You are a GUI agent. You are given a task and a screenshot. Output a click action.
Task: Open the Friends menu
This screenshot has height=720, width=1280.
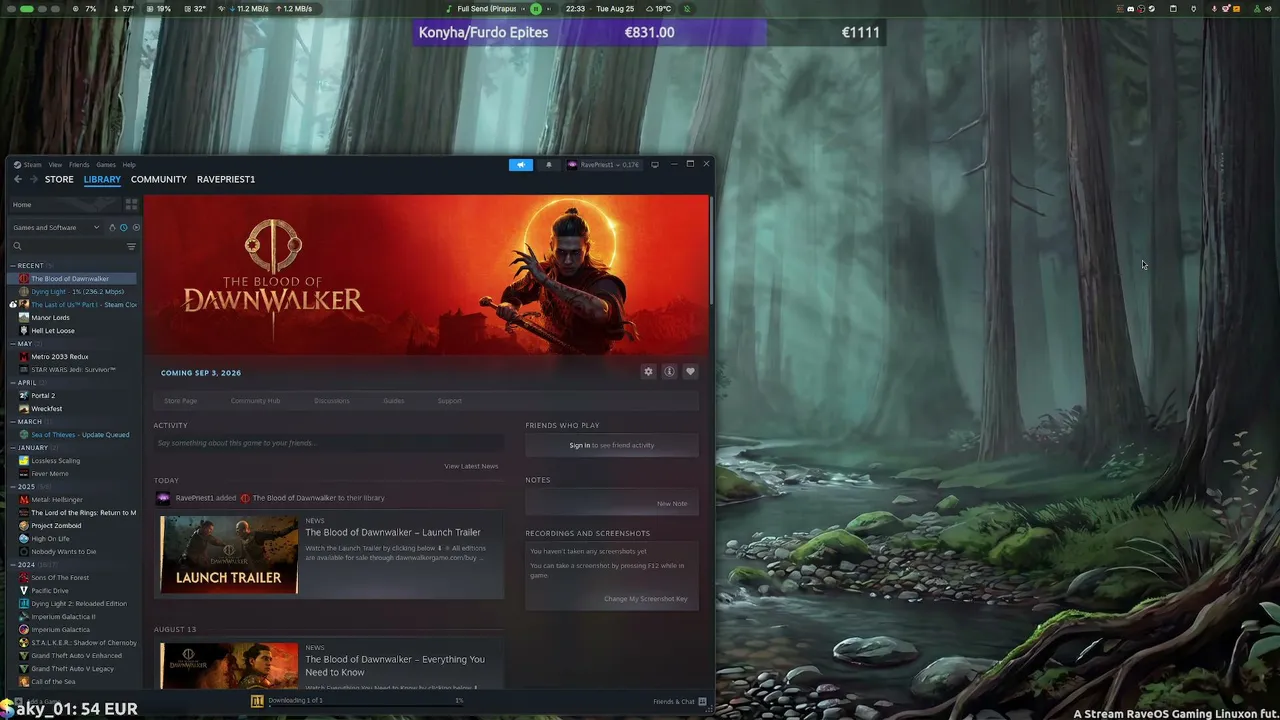pos(79,165)
